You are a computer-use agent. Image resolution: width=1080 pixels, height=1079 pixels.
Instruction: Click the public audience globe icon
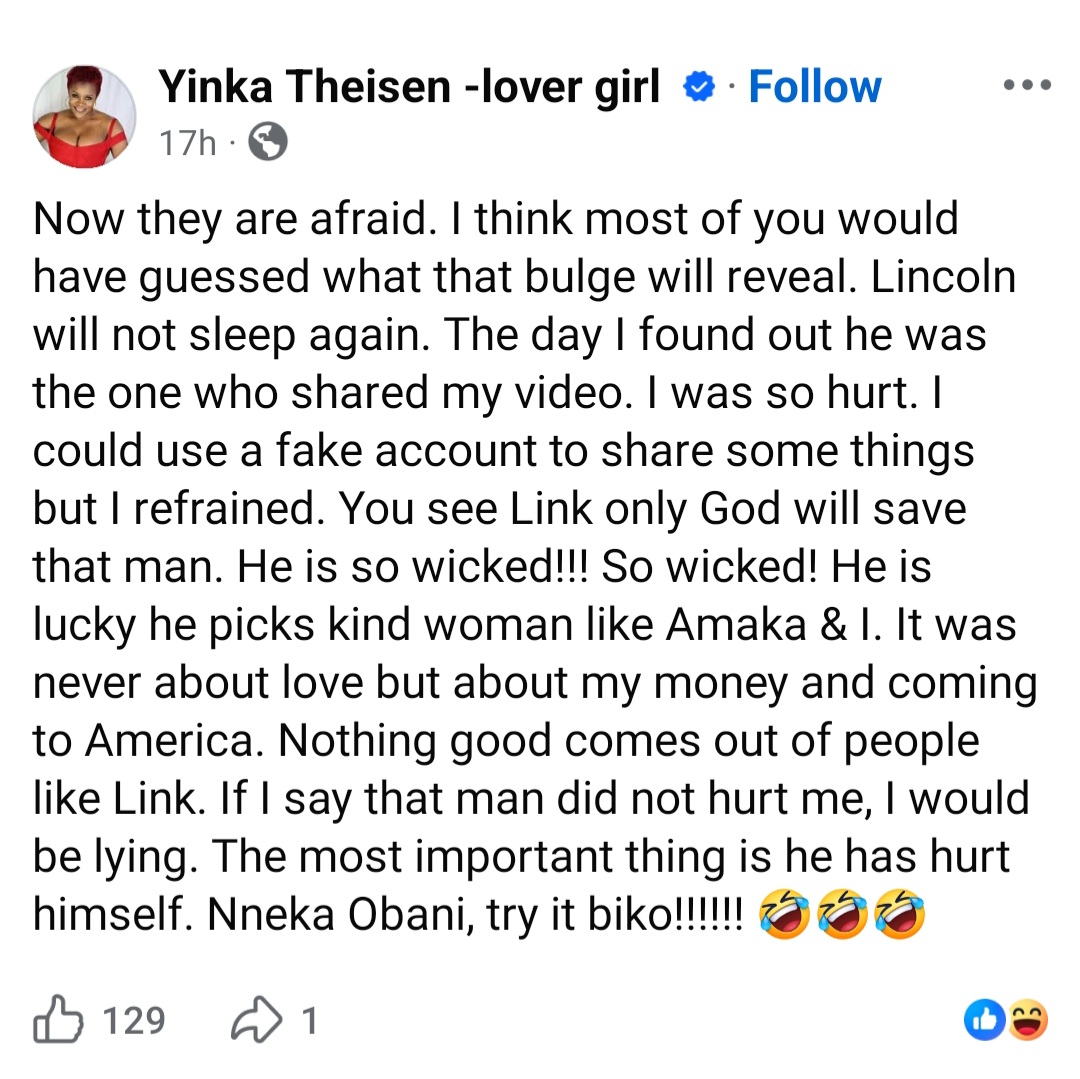tap(267, 143)
